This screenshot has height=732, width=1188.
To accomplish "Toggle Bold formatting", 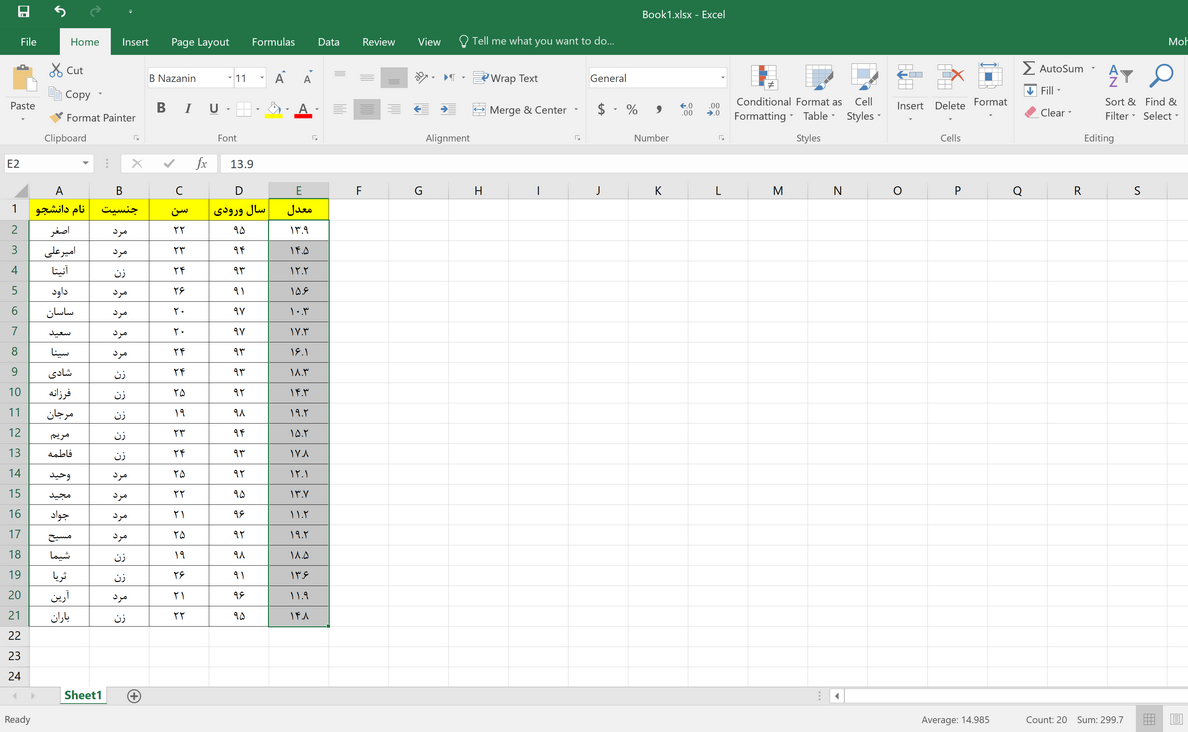I will tap(162, 109).
